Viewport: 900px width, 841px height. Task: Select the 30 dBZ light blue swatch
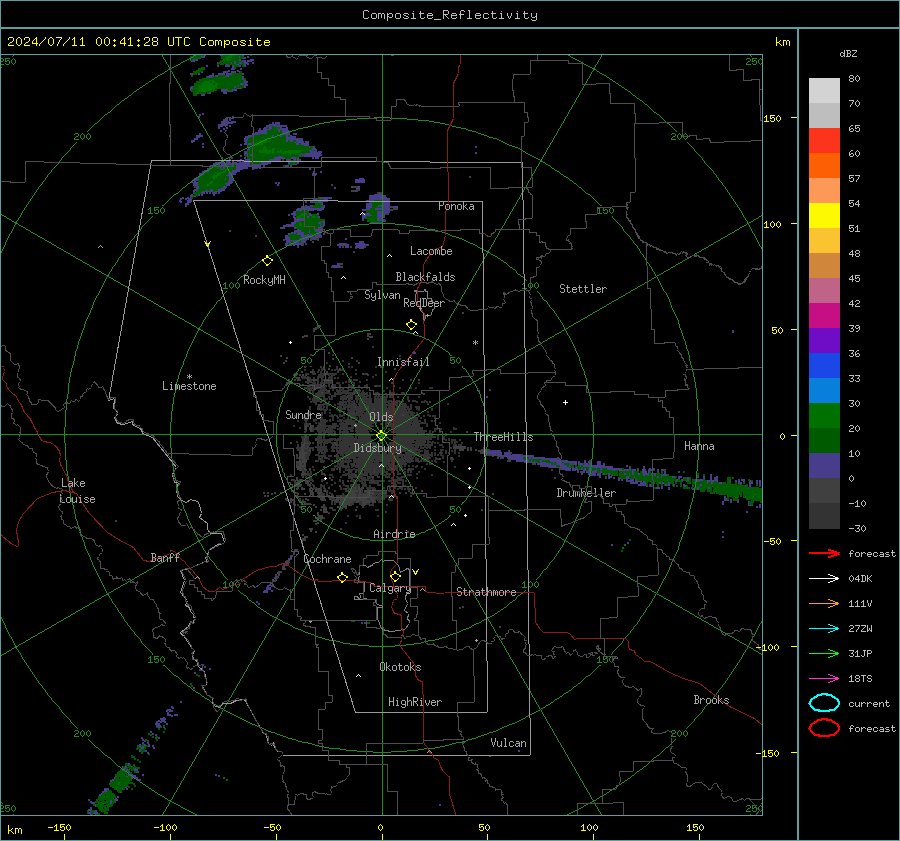pyautogui.click(x=824, y=391)
